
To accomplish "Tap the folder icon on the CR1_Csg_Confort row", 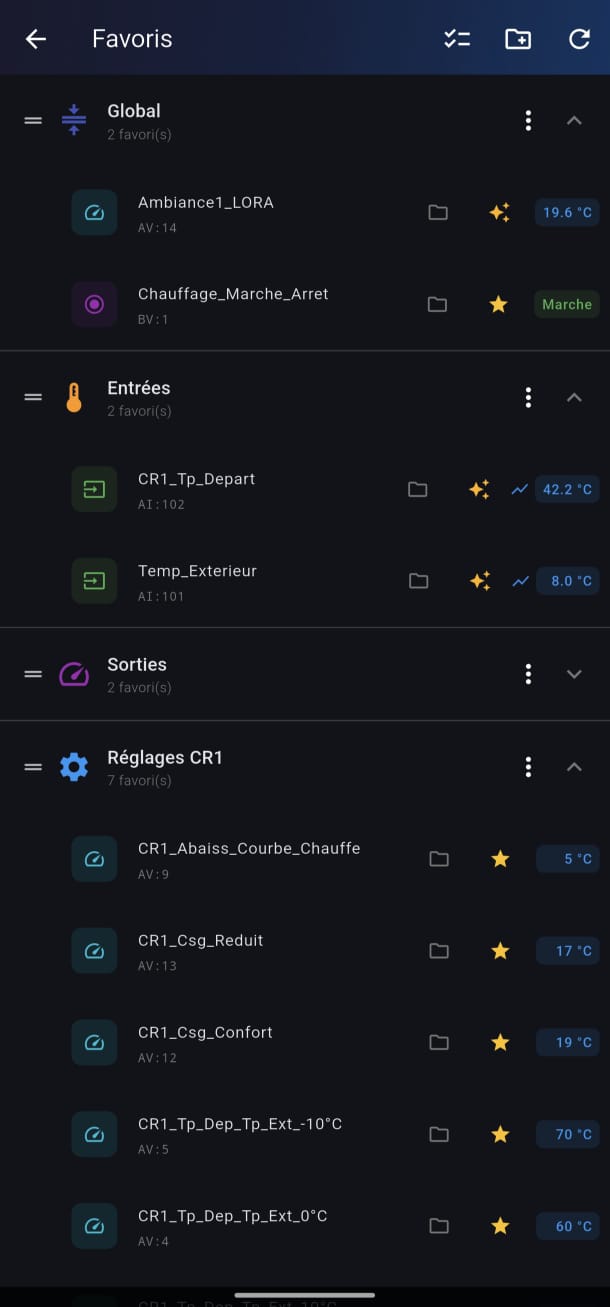I will click(439, 1042).
